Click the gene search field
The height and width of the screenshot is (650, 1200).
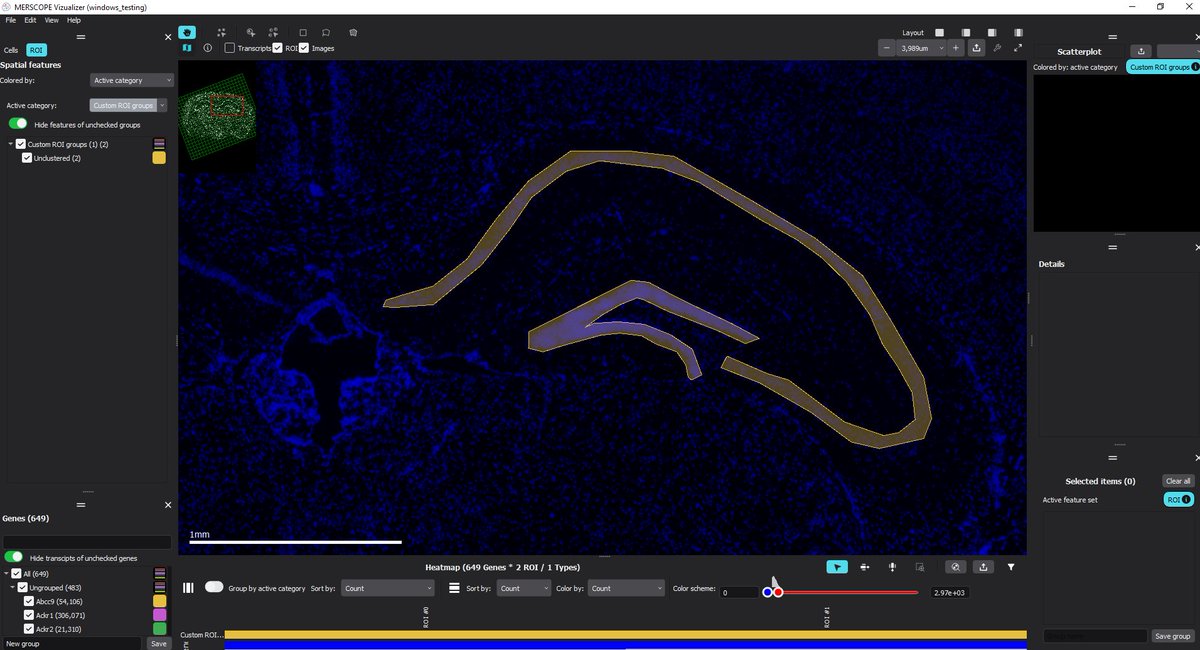87,541
